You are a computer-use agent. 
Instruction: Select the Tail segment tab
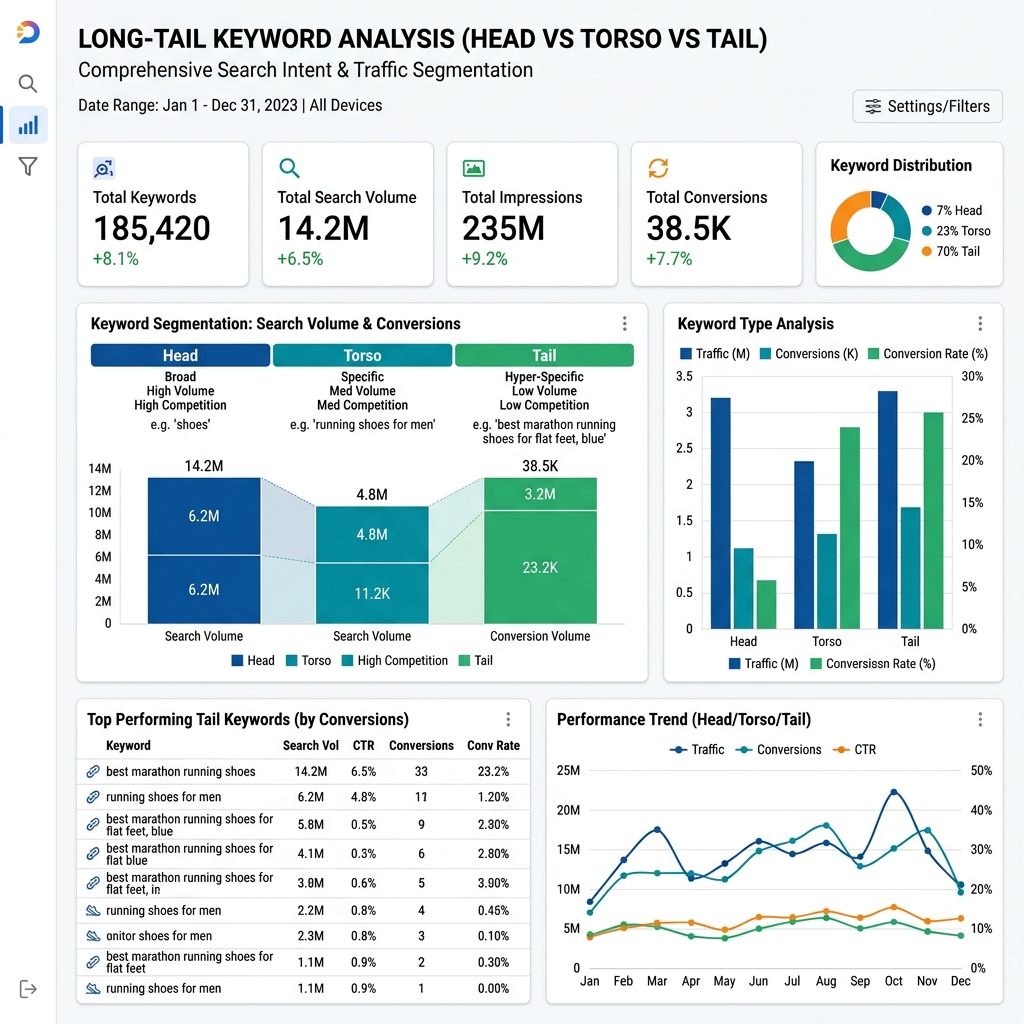544,355
